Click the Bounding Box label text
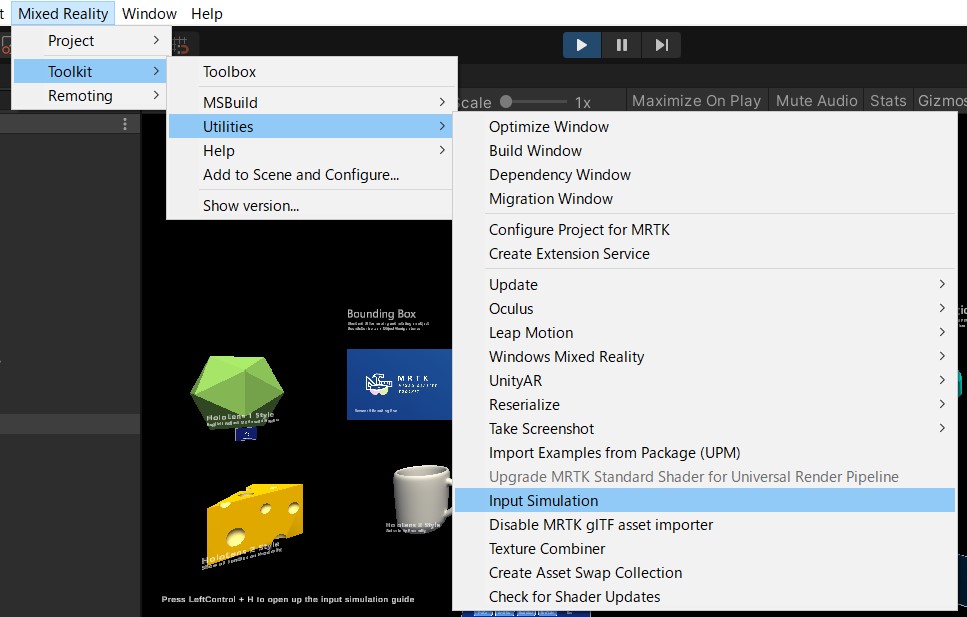The height and width of the screenshot is (617, 967). (381, 313)
